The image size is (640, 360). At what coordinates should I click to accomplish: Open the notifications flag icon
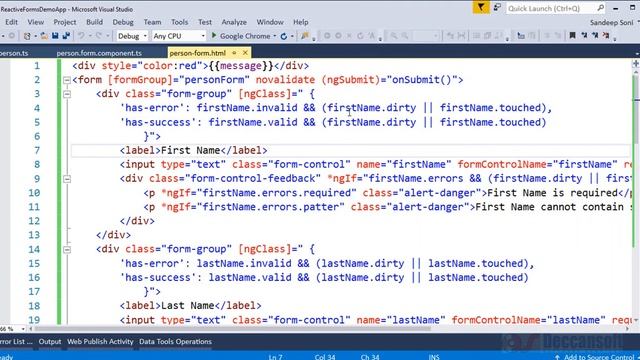click(481, 7)
